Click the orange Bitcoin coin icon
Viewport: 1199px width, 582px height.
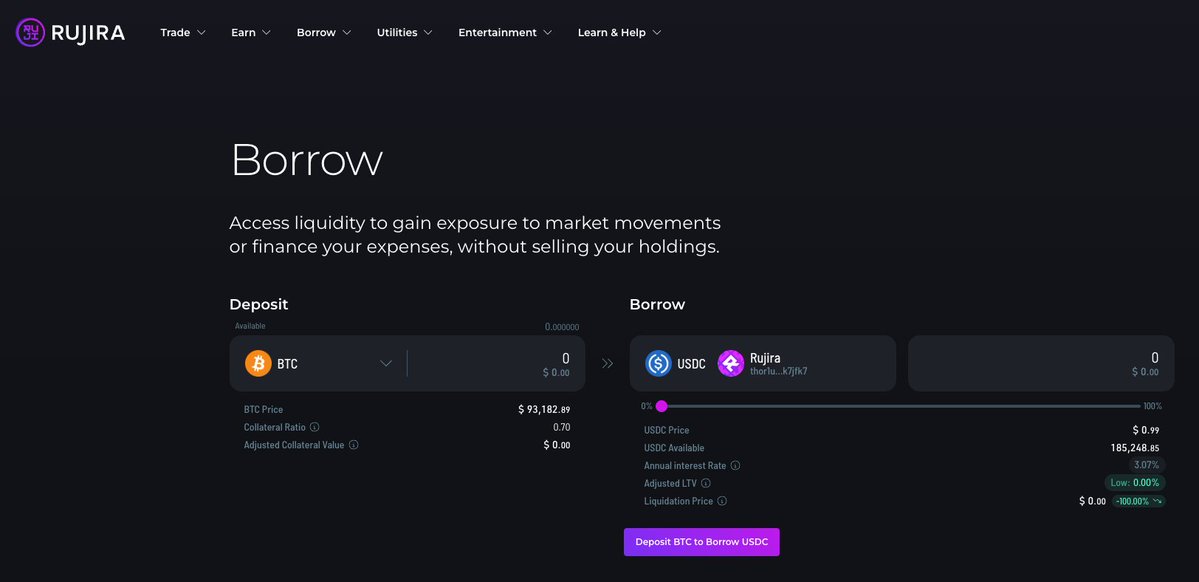(258, 363)
